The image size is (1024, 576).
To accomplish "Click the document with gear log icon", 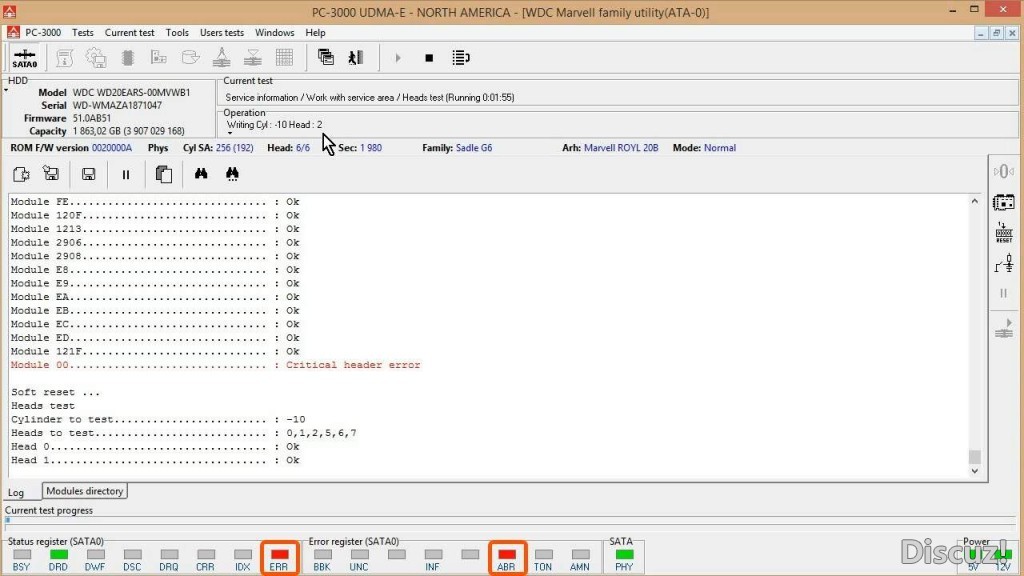I will (21, 174).
